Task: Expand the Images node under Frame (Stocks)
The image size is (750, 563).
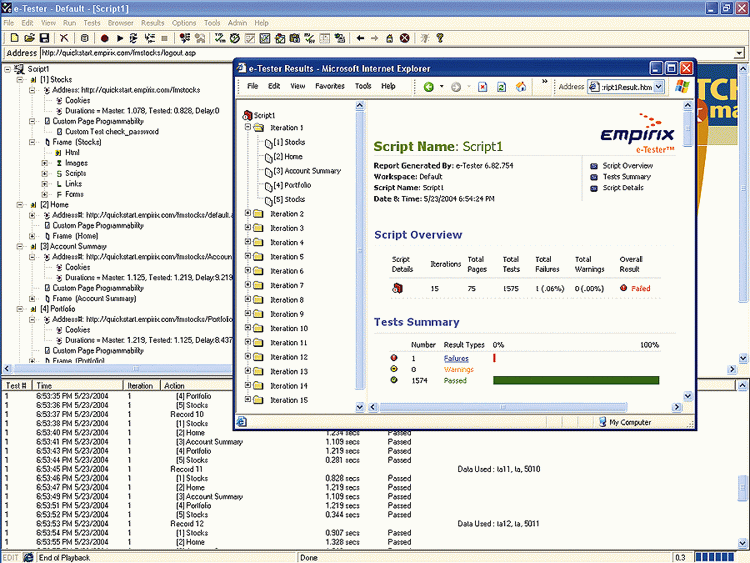Action: pyautogui.click(x=44, y=163)
